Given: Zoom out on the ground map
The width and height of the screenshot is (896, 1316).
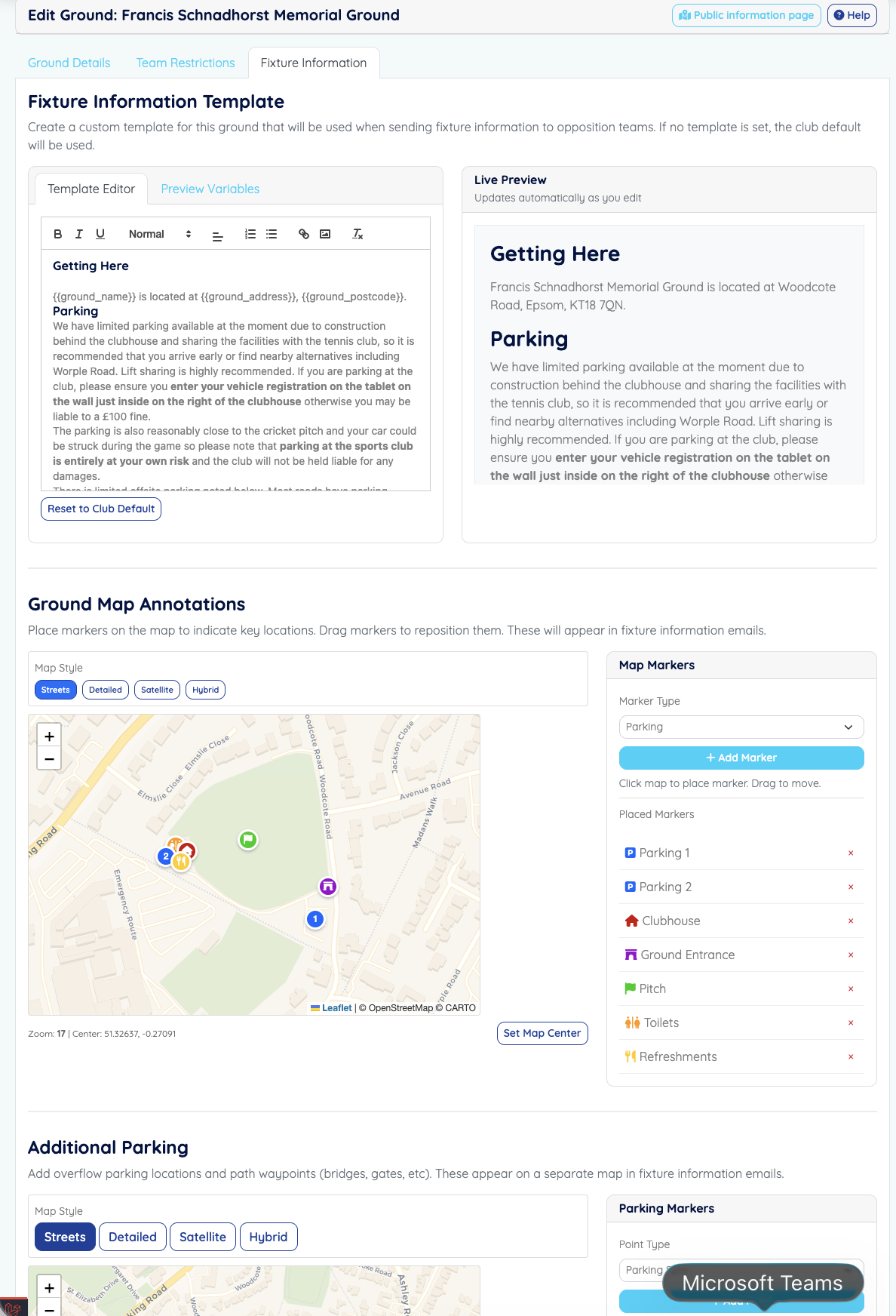Looking at the screenshot, I should pos(49,759).
